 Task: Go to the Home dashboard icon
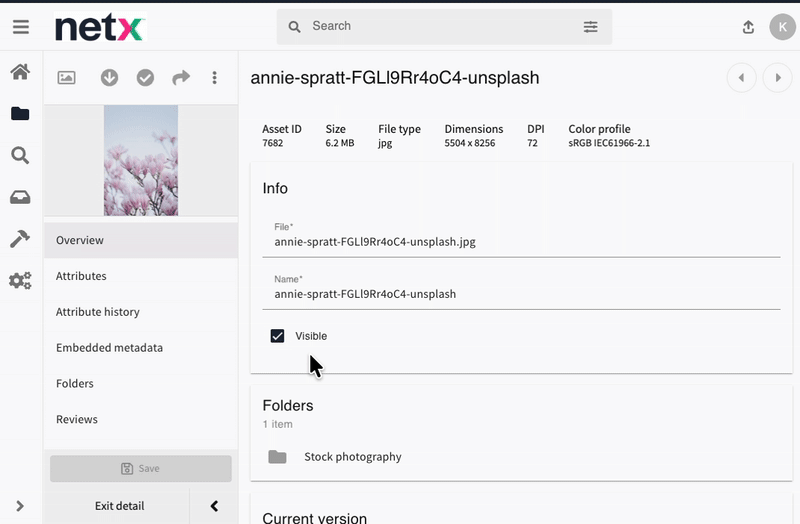(x=20, y=72)
